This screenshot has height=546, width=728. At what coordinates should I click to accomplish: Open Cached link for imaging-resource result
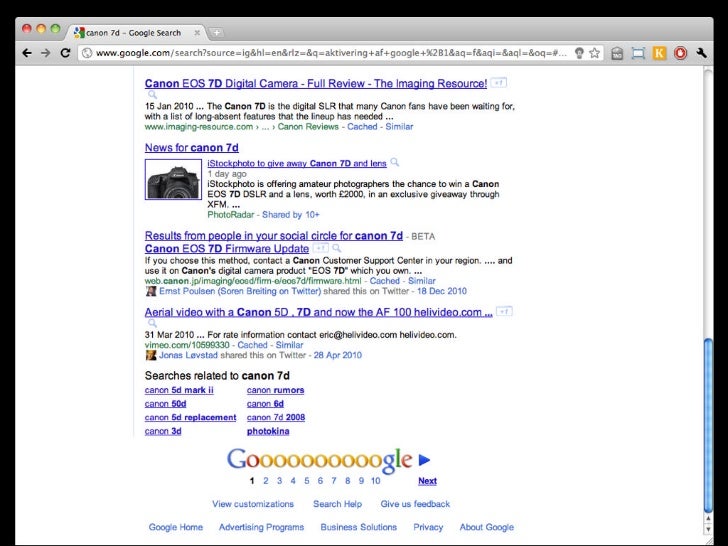pos(362,127)
